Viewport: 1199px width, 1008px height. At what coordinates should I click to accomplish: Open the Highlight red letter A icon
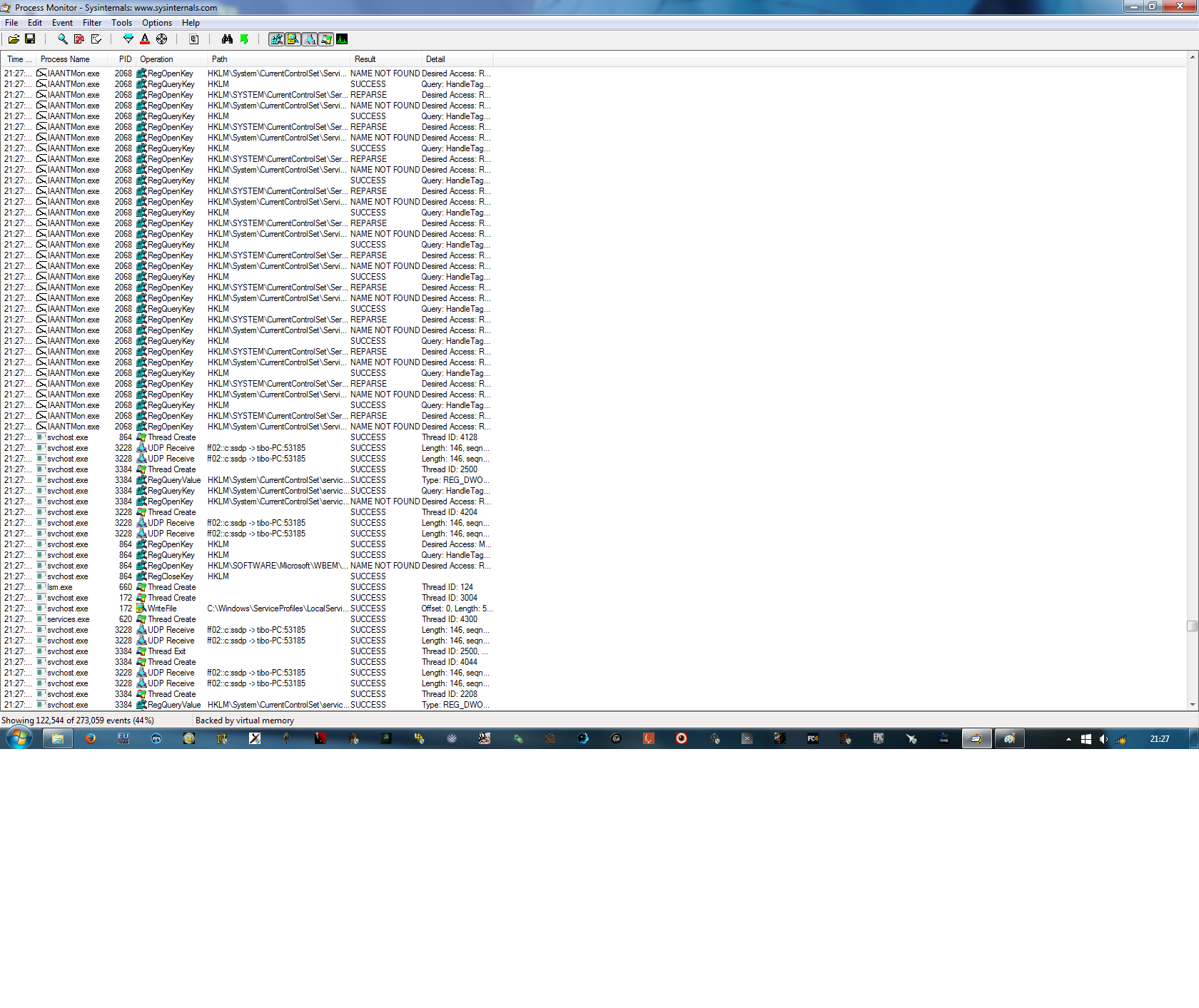[145, 39]
